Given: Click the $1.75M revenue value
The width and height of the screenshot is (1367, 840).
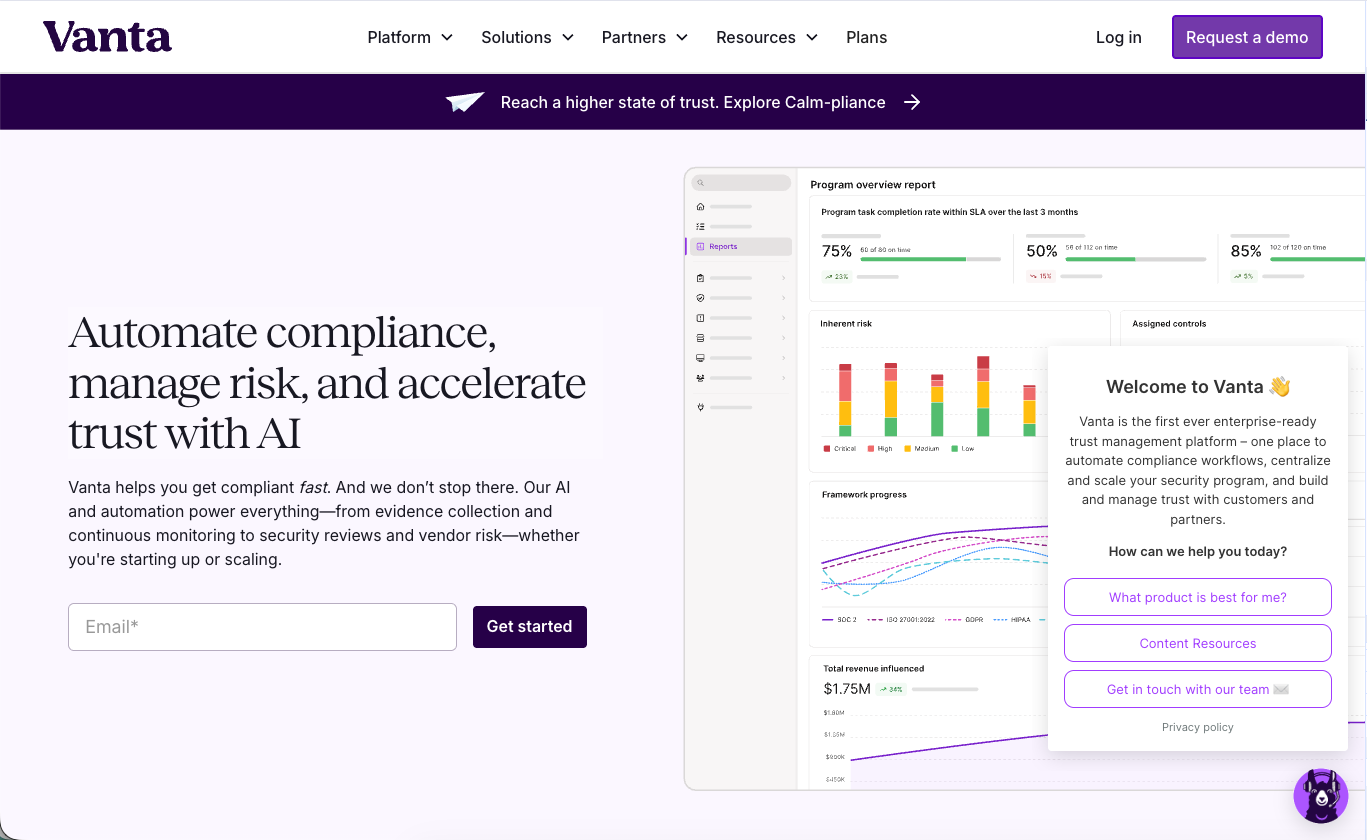Looking at the screenshot, I should (x=847, y=689).
